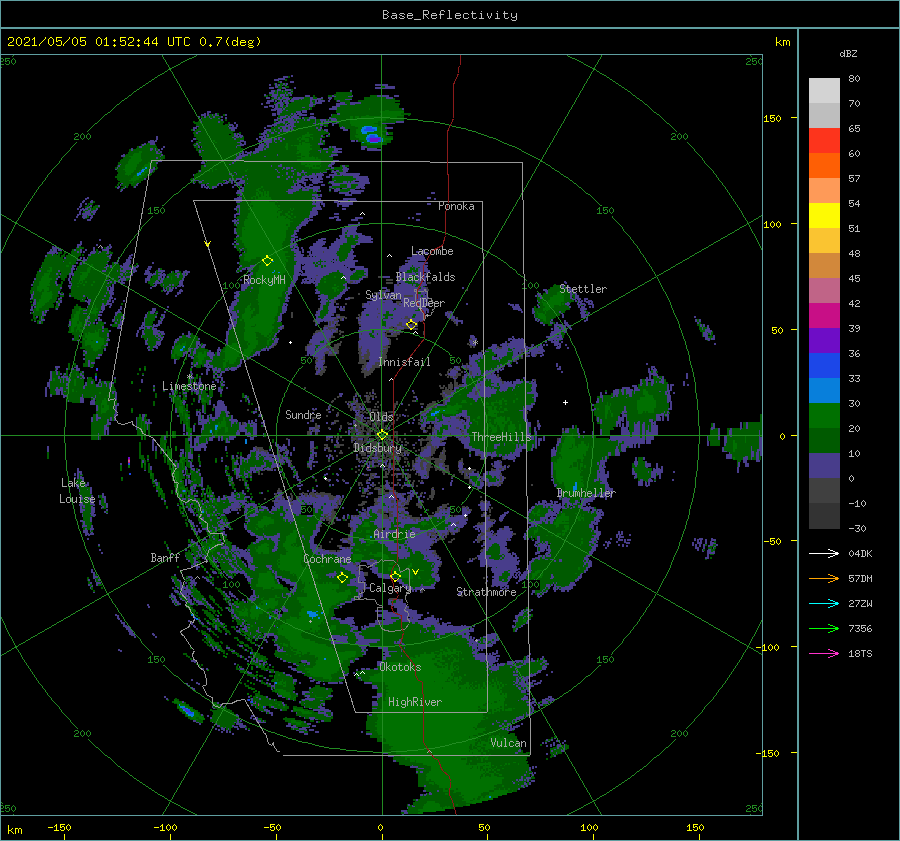Click the Lake Louise label
This screenshot has width=900, height=841.
(x=77, y=491)
